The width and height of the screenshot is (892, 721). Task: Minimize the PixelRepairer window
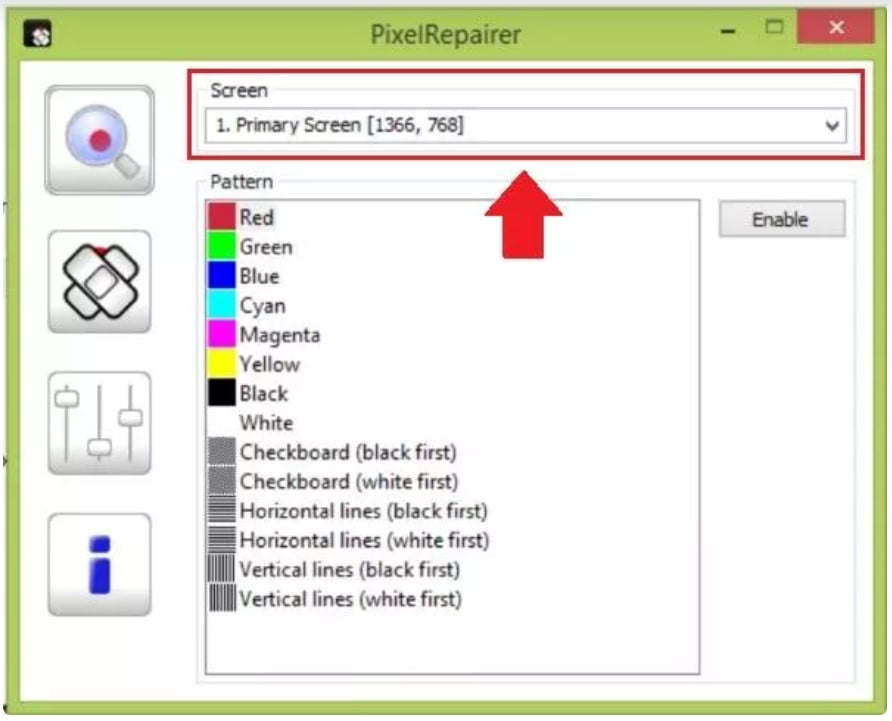728,31
